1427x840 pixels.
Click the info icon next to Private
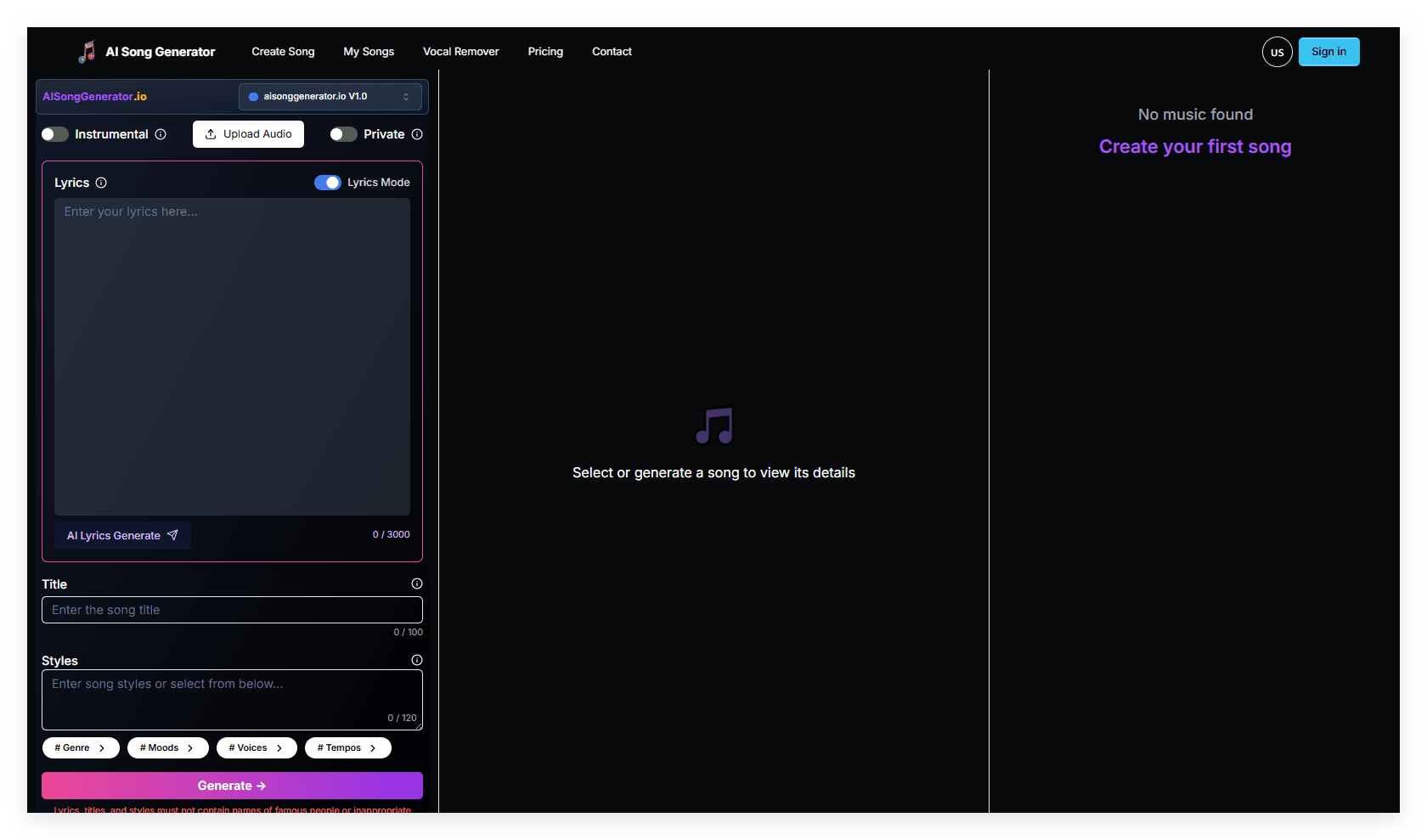tap(417, 134)
